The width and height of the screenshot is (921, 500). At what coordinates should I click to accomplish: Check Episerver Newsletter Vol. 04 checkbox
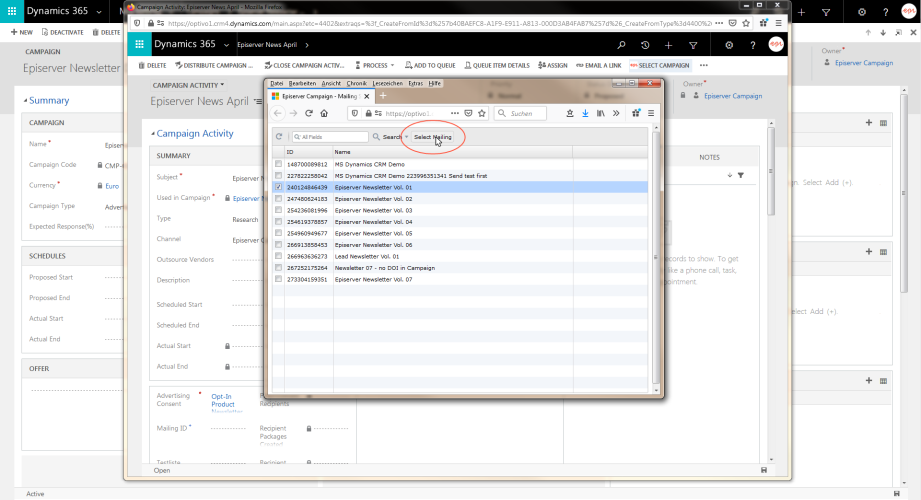pos(278,222)
